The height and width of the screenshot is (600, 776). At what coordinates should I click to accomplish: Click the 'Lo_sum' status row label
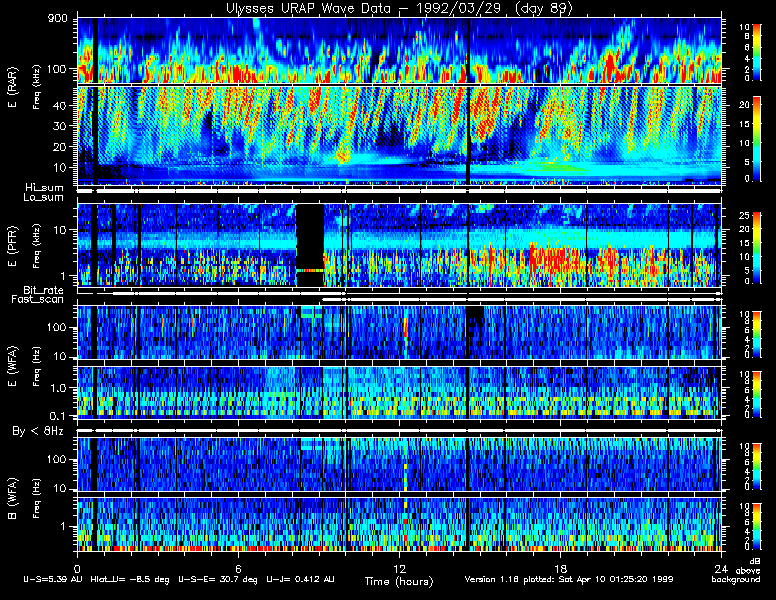tap(44, 198)
